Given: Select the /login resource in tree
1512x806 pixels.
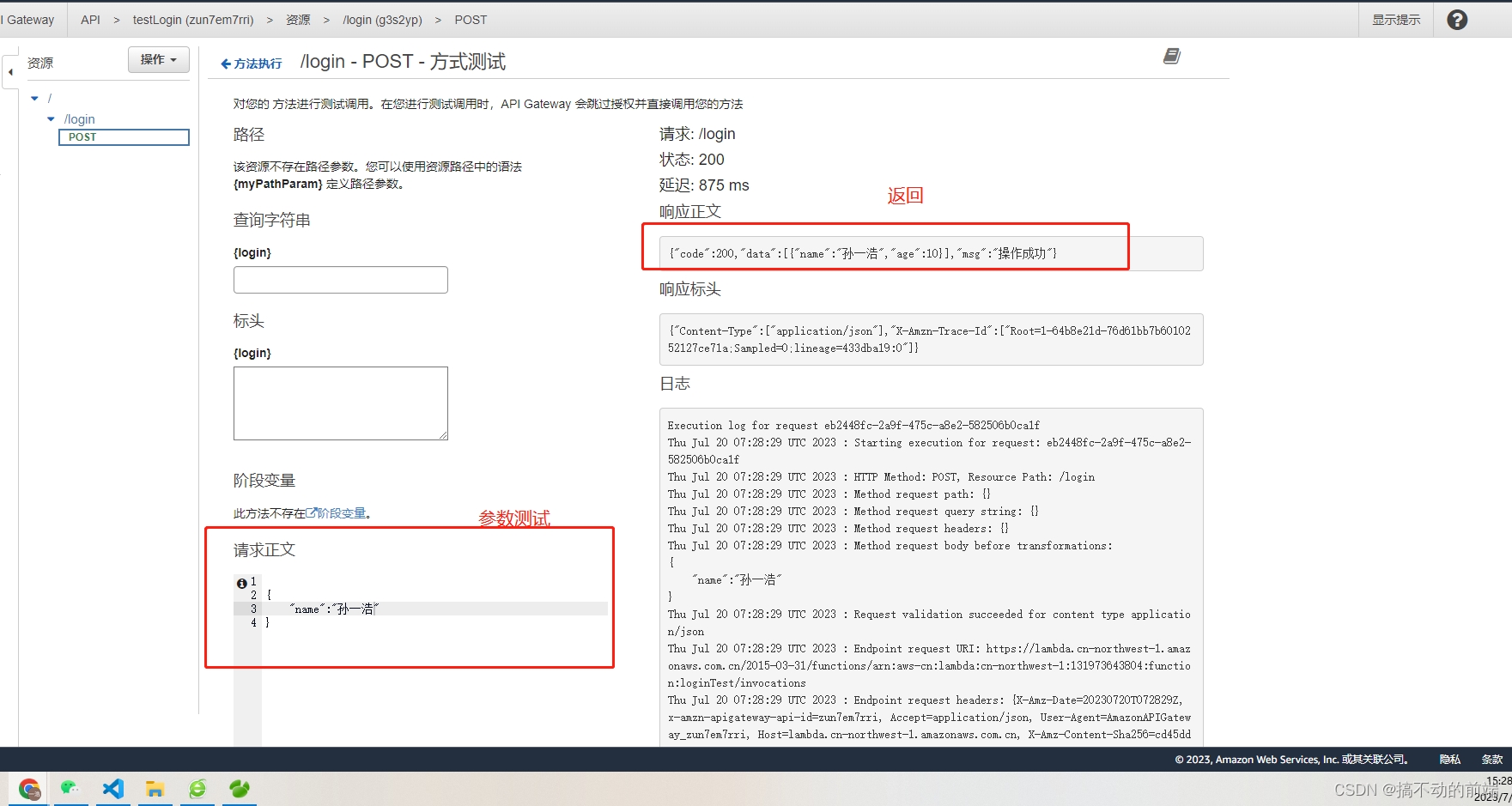Looking at the screenshot, I should pos(80,119).
